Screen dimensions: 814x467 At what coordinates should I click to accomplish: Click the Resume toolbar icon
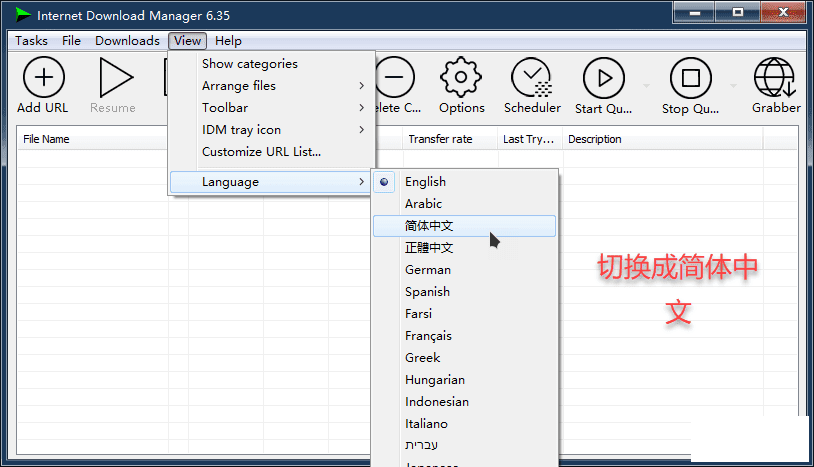tap(115, 77)
